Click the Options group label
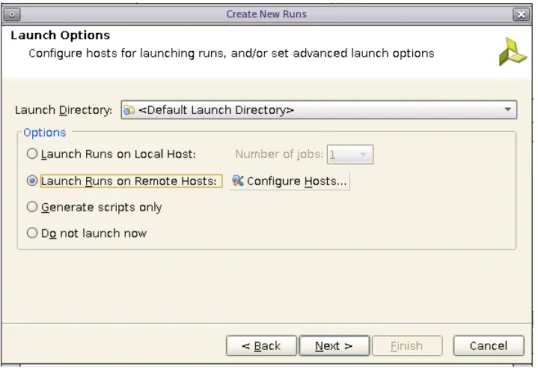 click(x=45, y=132)
